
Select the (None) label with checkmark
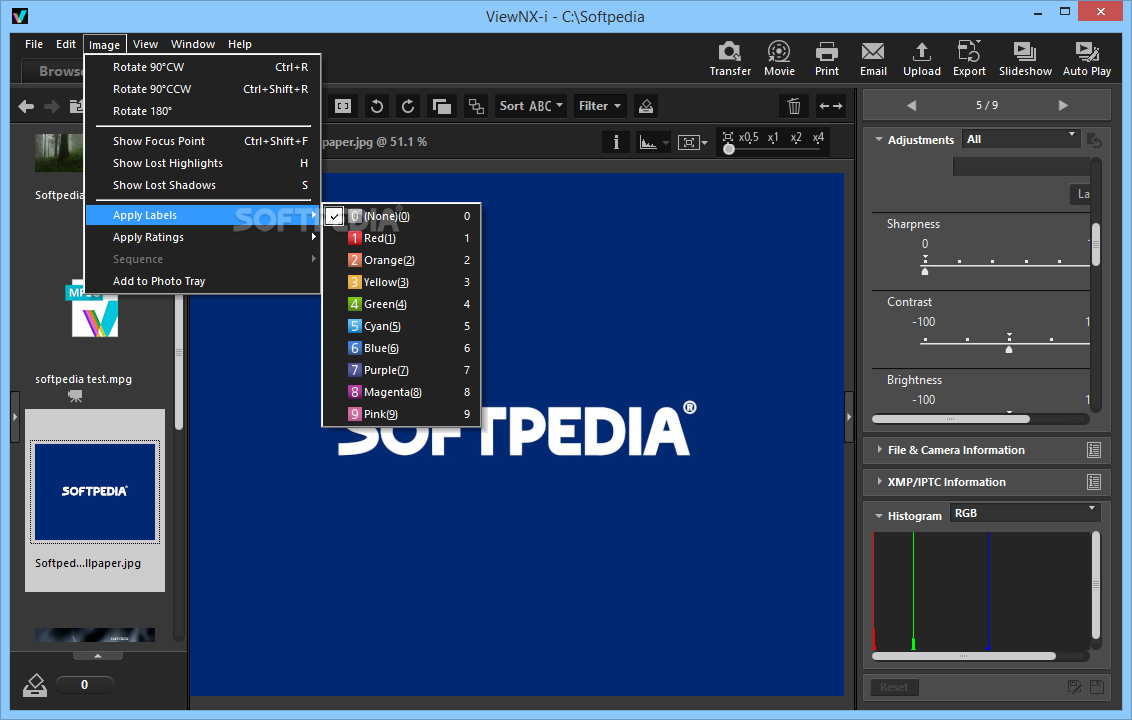(x=401, y=216)
